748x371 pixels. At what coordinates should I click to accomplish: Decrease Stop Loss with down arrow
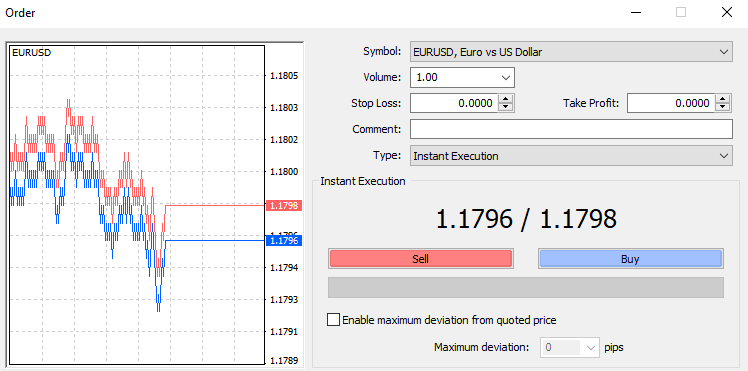[506, 107]
